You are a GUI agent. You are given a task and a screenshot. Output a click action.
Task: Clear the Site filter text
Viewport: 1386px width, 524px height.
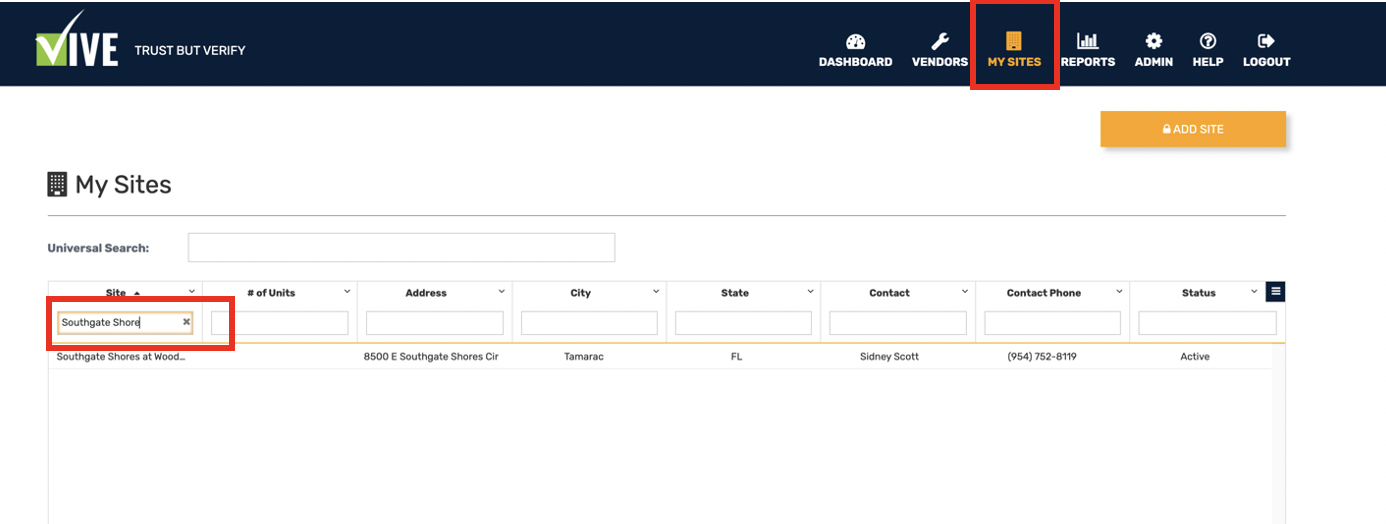tap(186, 322)
